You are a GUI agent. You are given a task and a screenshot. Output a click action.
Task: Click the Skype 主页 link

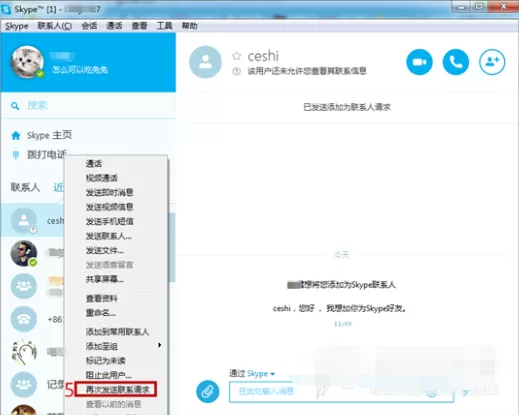(49, 135)
